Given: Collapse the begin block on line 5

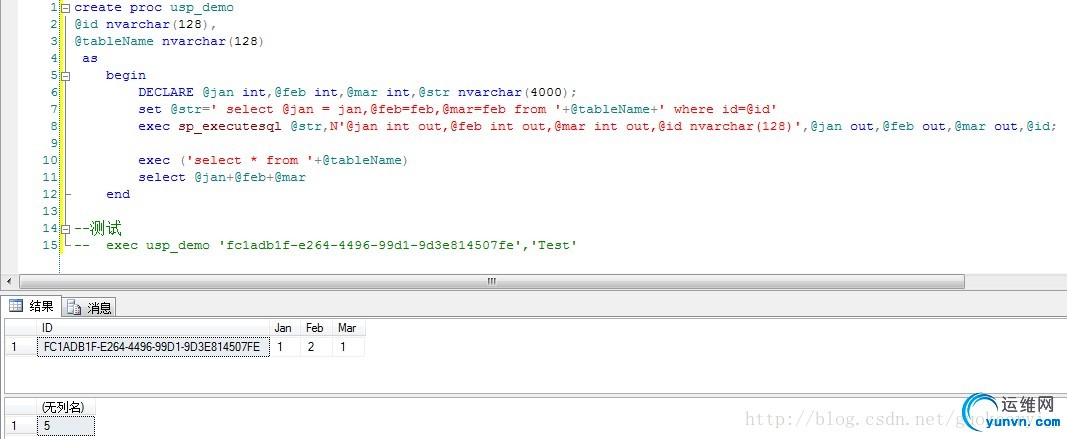Looking at the screenshot, I should tap(65, 76).
